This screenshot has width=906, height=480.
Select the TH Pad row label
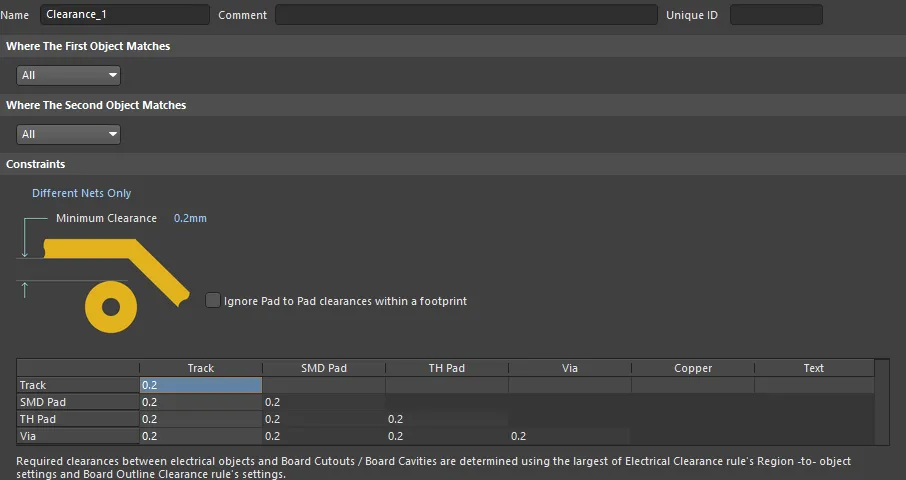click(78, 419)
